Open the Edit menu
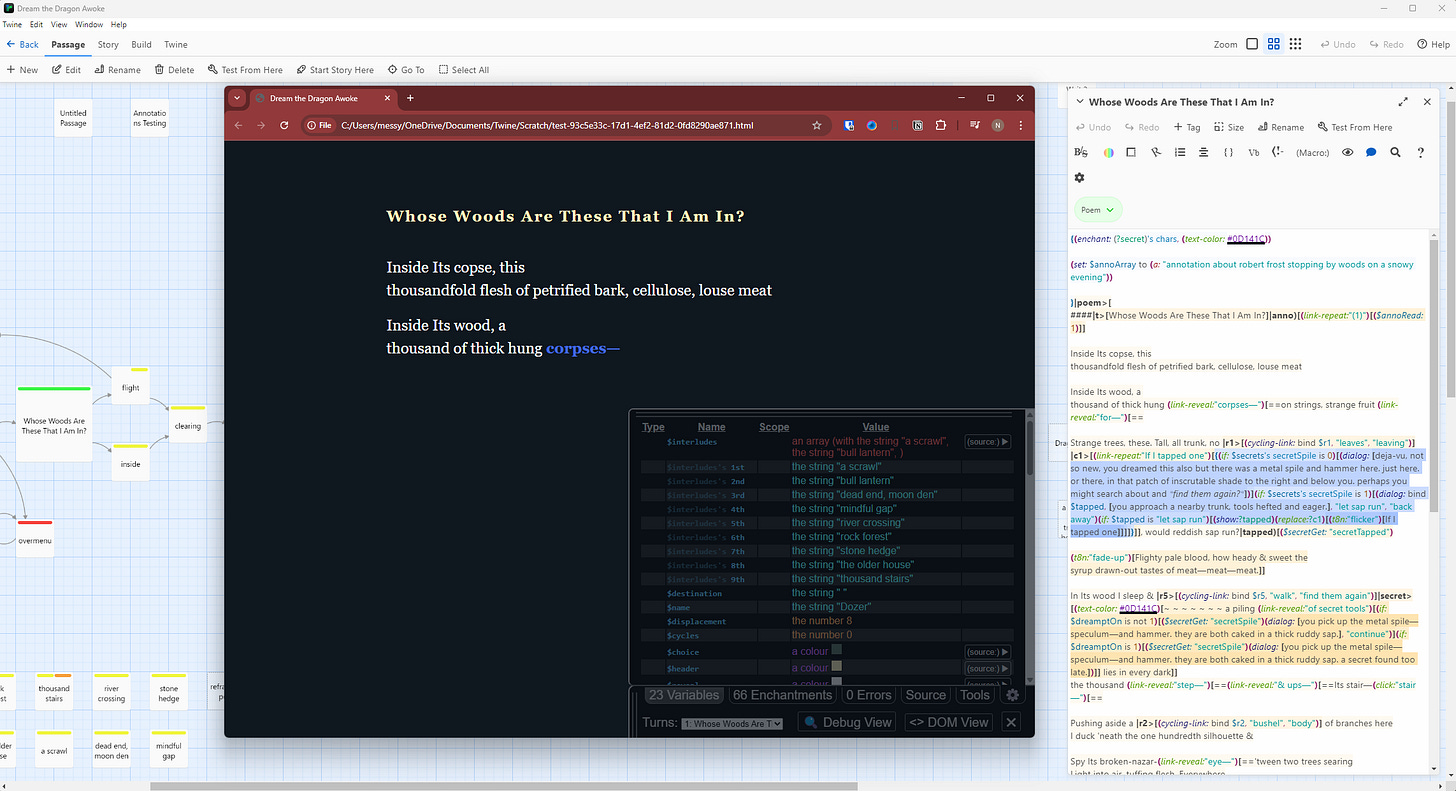The width and height of the screenshot is (1456, 791). click(x=36, y=24)
